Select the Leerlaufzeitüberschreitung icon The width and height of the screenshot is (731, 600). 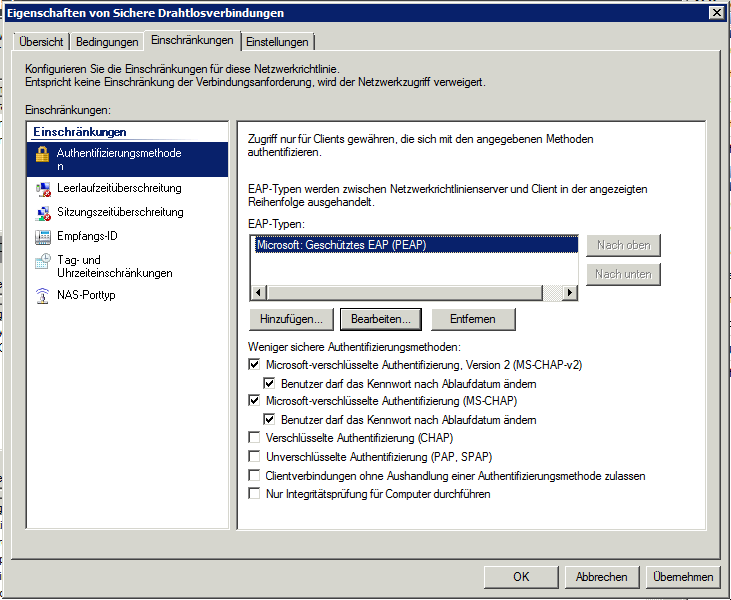coord(42,188)
